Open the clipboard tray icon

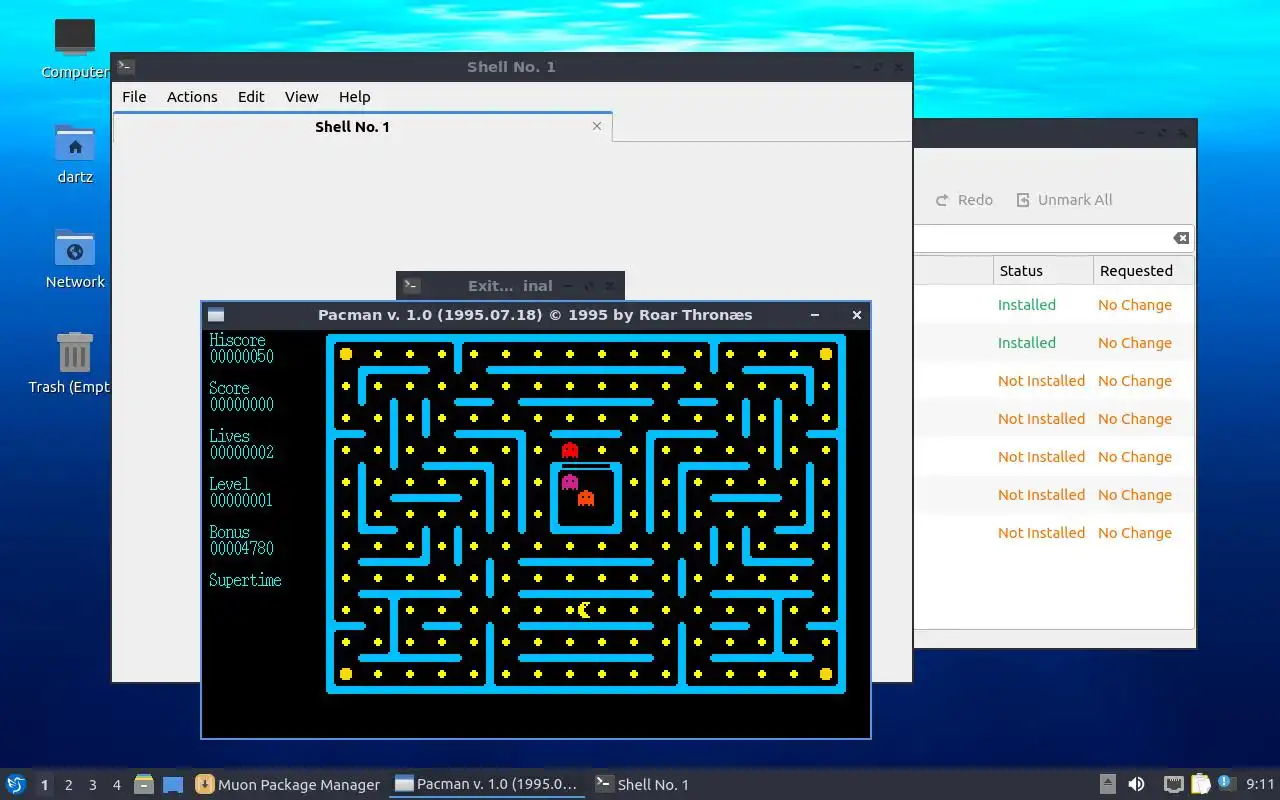click(1200, 785)
